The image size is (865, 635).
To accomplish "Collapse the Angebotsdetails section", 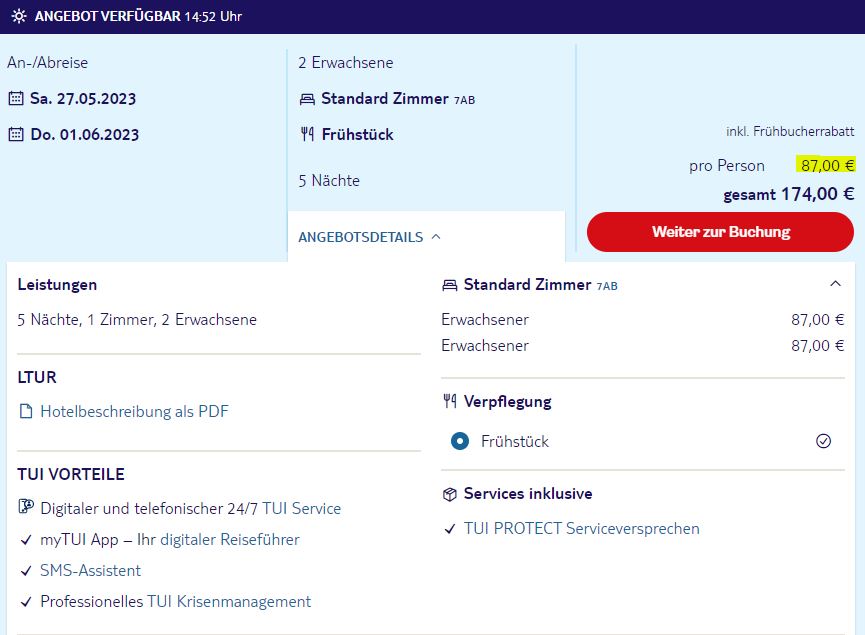I will coord(370,237).
